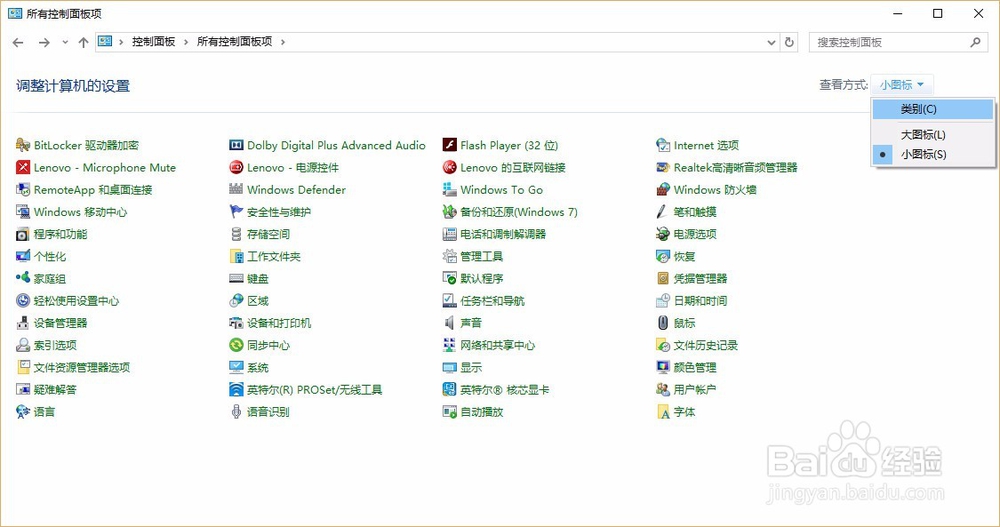Open the 默认程序 link

pos(482,278)
